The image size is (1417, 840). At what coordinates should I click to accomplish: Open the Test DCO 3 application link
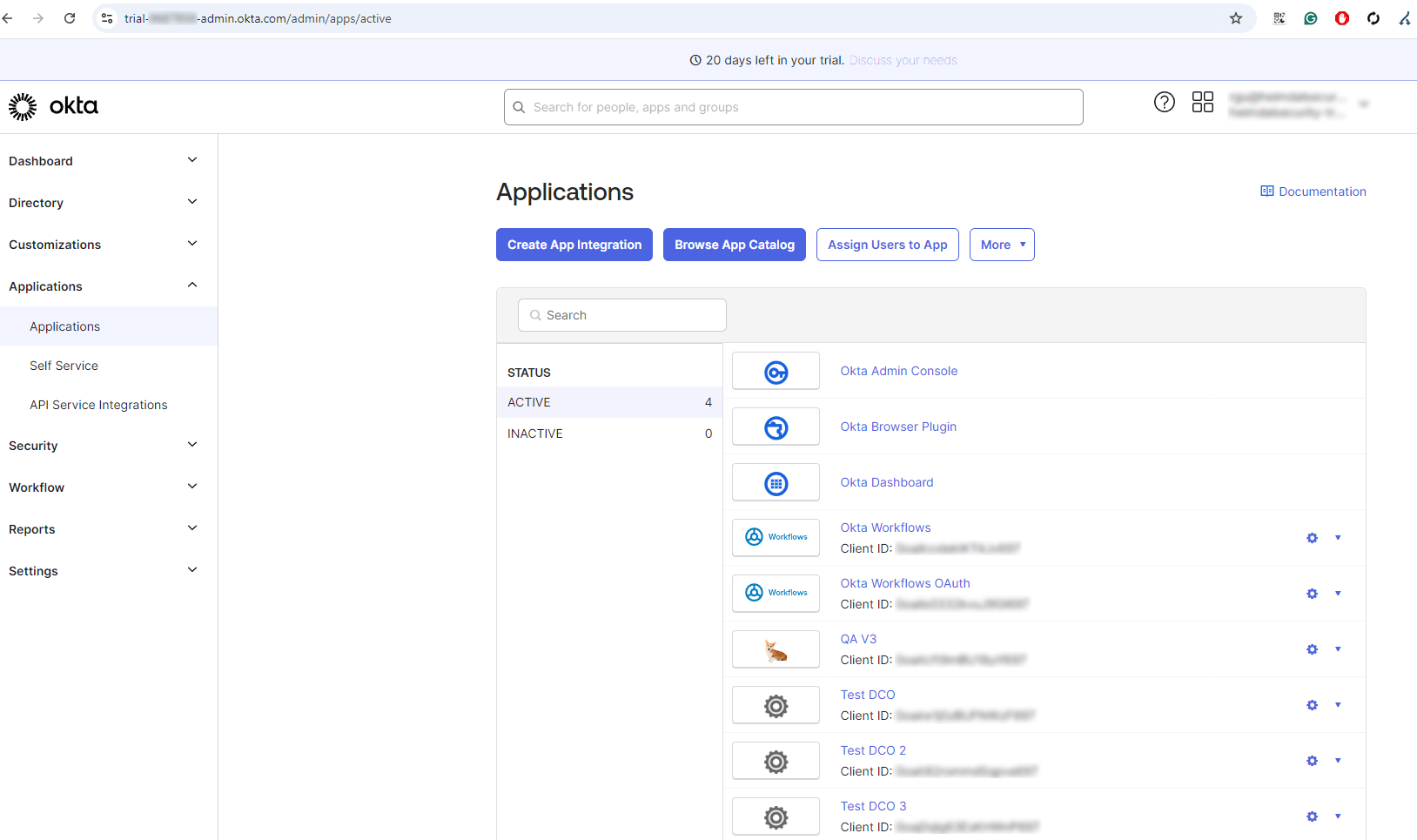(x=873, y=806)
